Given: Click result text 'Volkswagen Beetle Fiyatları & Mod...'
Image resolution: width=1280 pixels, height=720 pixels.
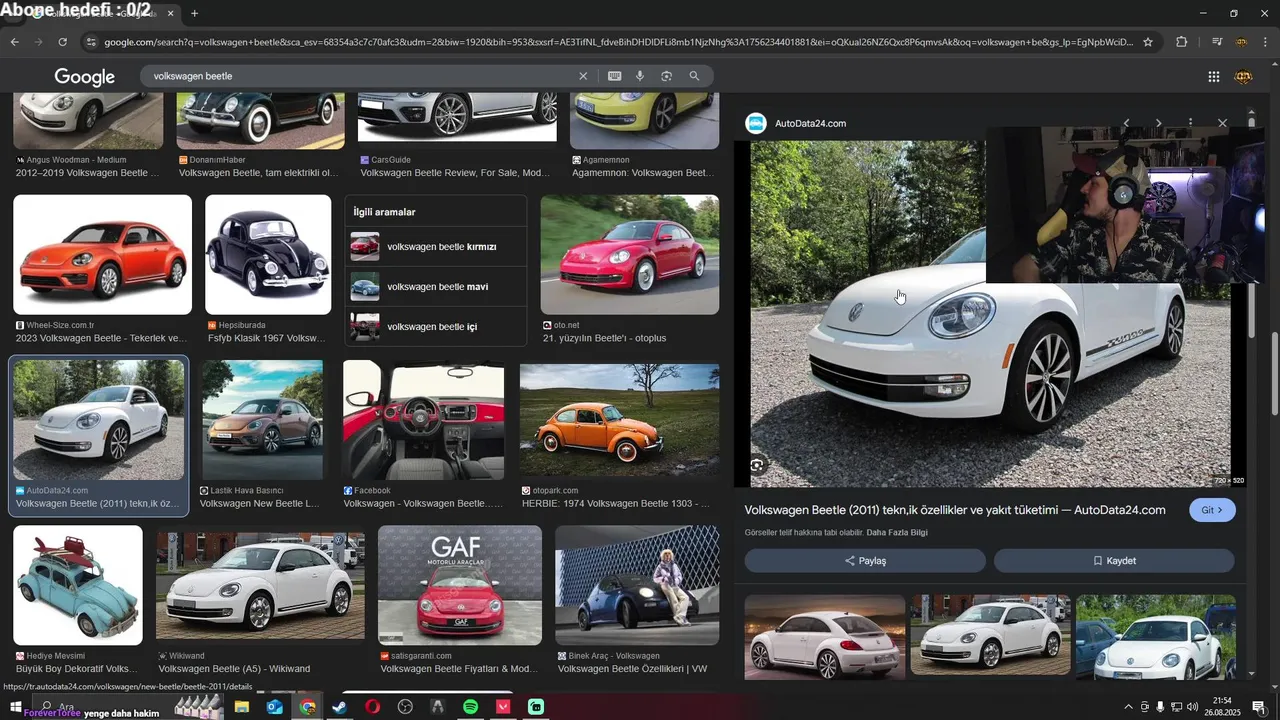Looking at the screenshot, I should pyautogui.click(x=458, y=668).
